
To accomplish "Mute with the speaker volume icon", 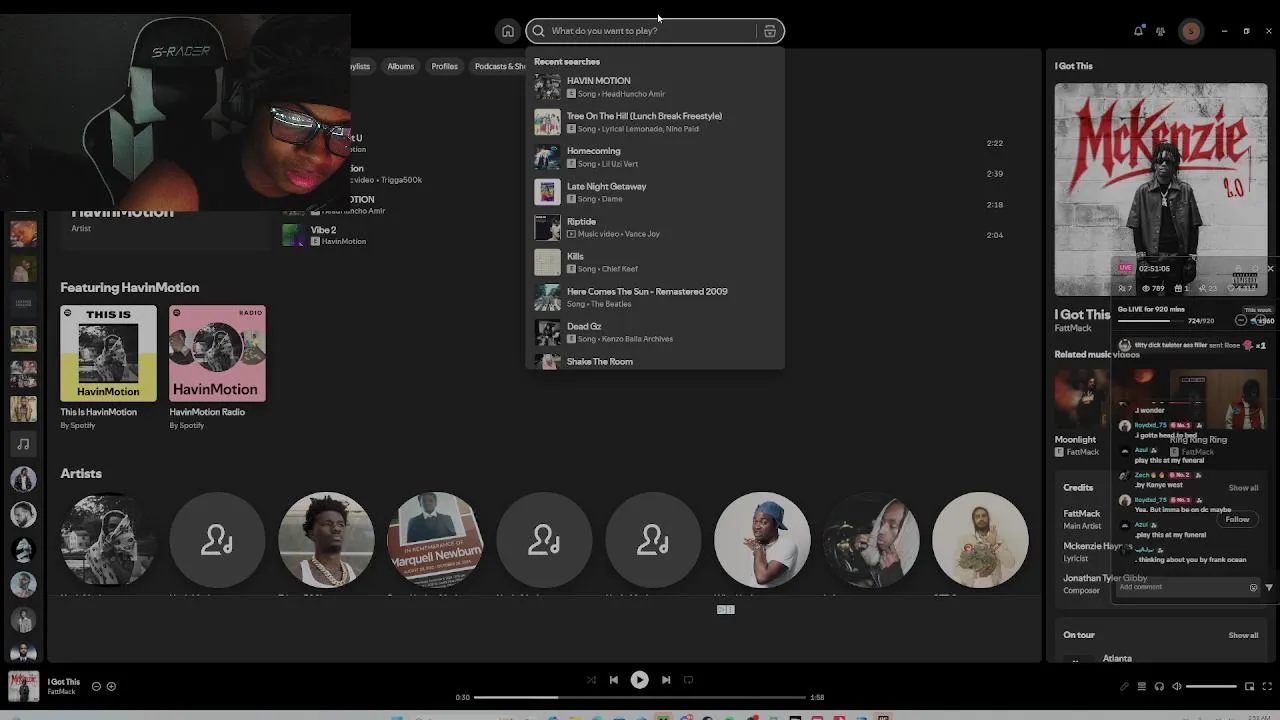I will (1177, 686).
